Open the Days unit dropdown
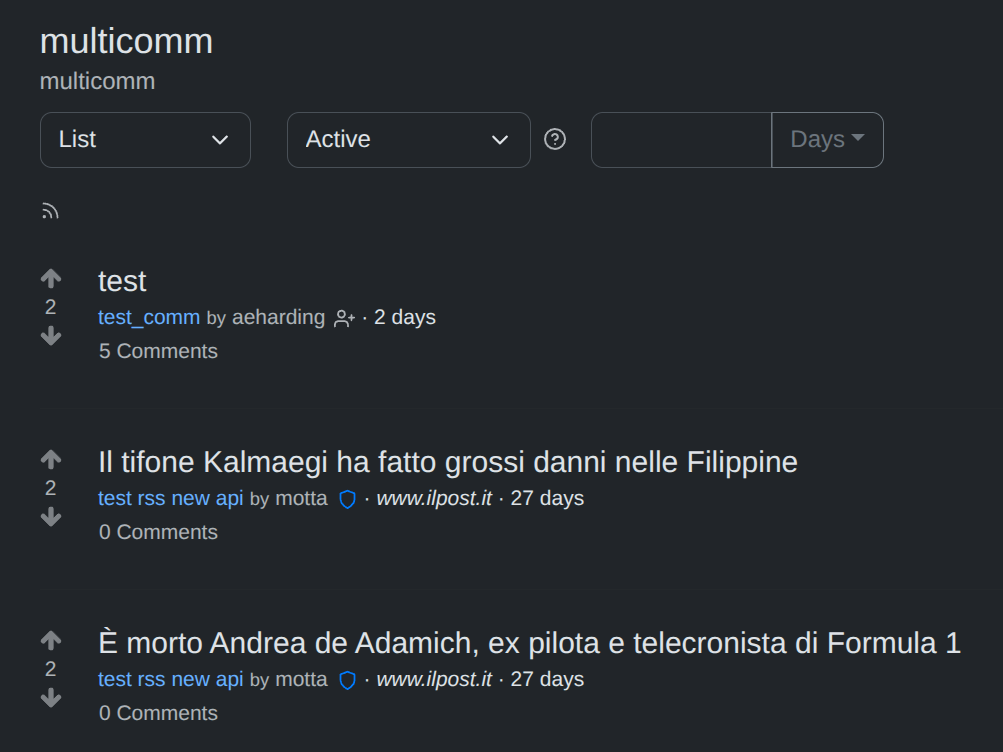Image resolution: width=1003 pixels, height=752 pixels. click(x=827, y=140)
